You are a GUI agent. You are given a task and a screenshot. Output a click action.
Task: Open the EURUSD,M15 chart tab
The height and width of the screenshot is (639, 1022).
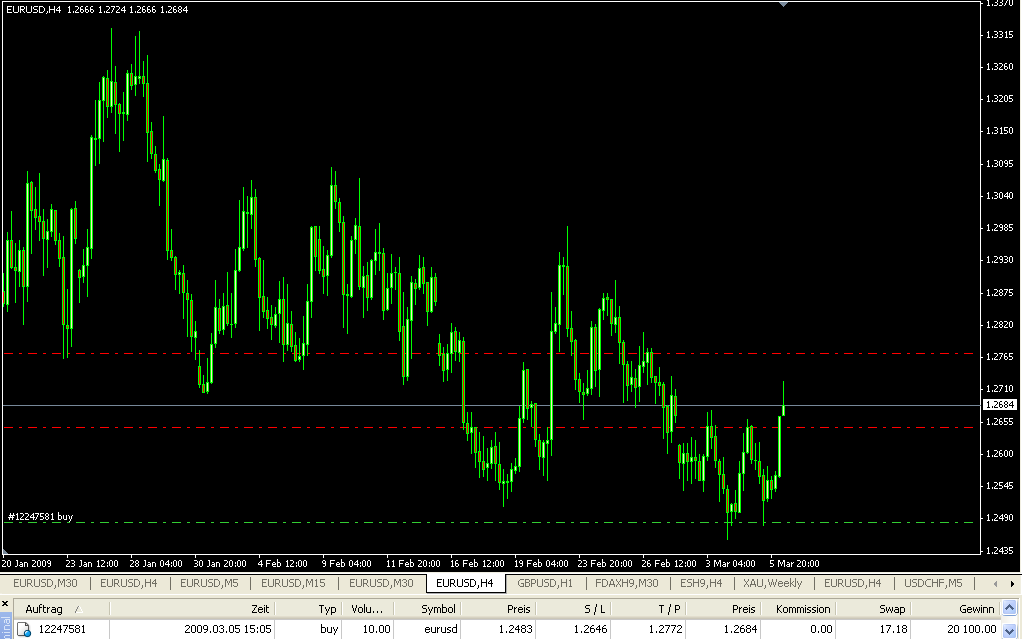point(293,583)
